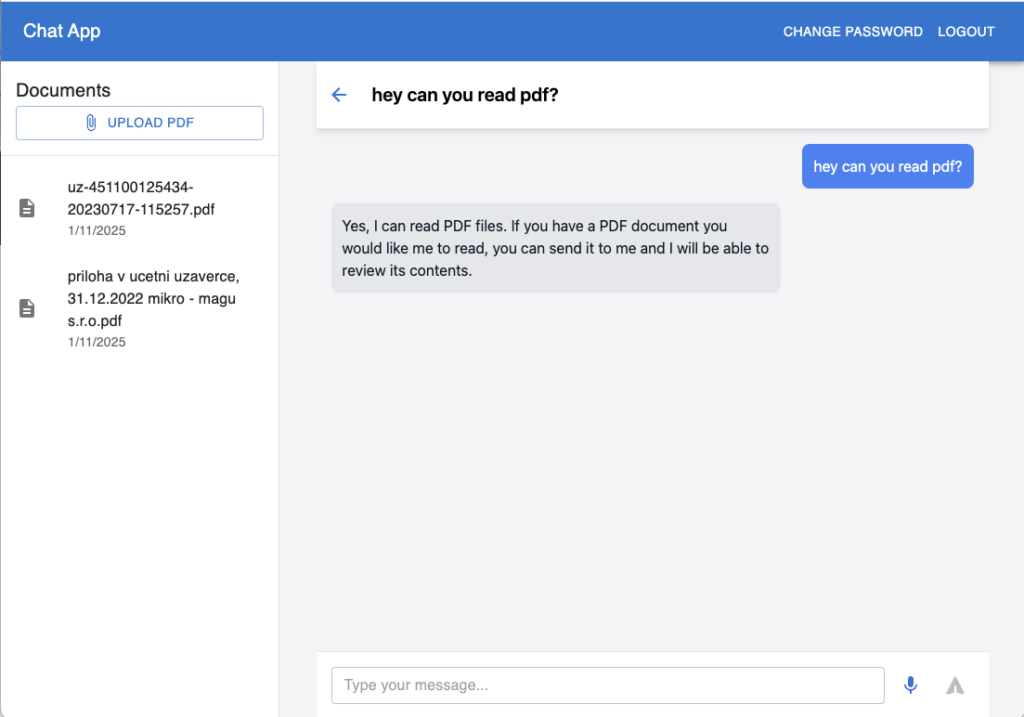The height and width of the screenshot is (717, 1024).
Task: Click the date under the priloha PDF
Action: (x=97, y=342)
